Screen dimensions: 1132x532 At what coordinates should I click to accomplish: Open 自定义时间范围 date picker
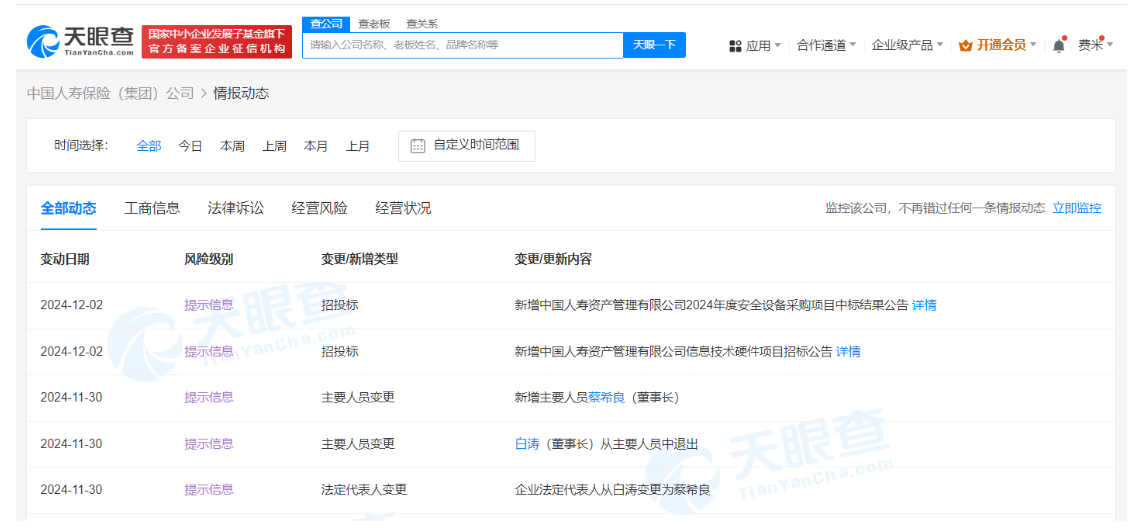click(466, 146)
